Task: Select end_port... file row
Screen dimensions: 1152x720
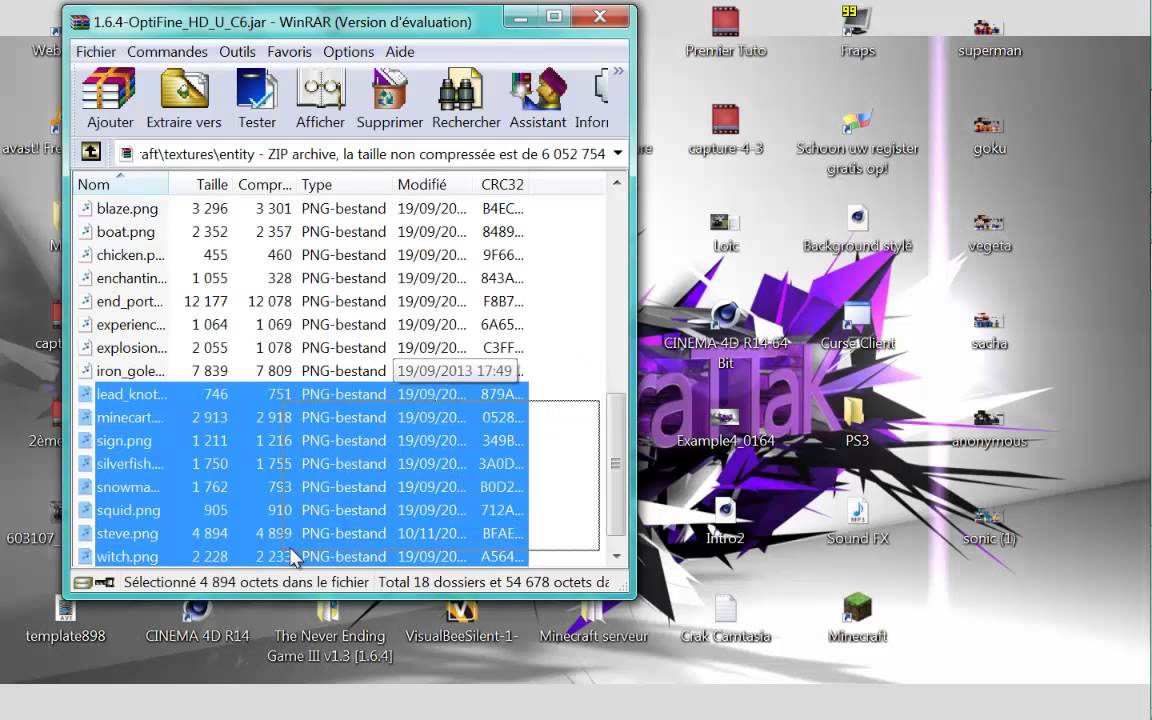Action: coord(301,301)
